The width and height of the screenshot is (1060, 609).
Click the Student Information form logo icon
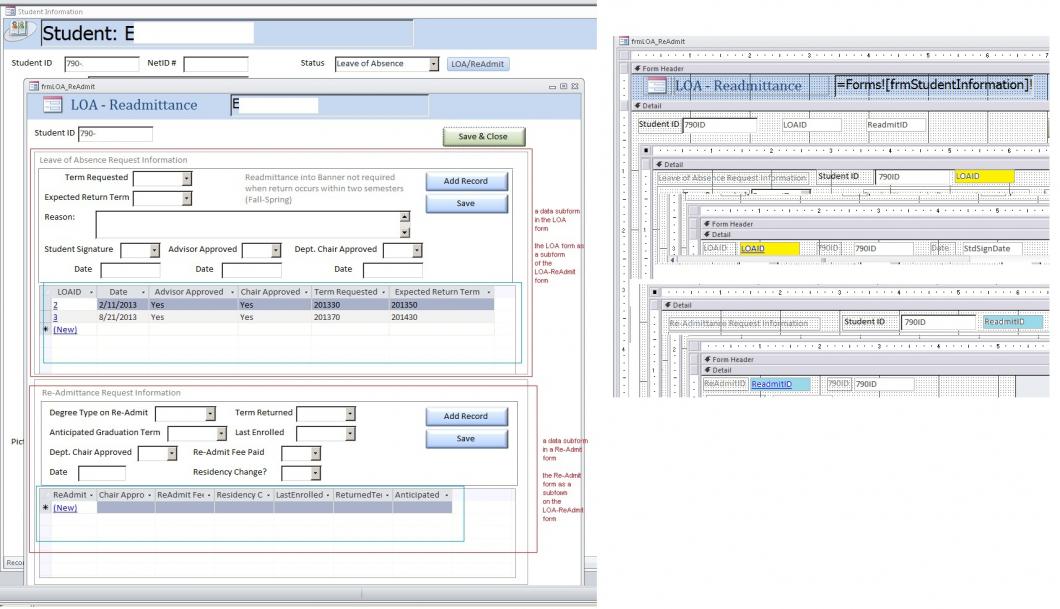18,30
